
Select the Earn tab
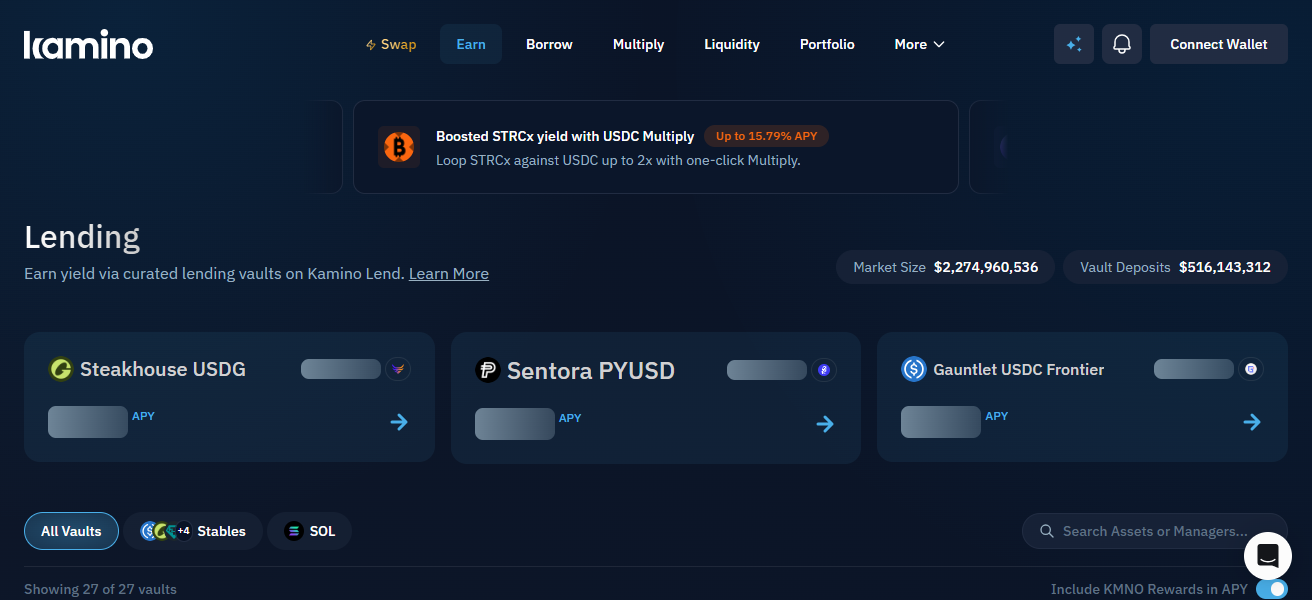471,44
